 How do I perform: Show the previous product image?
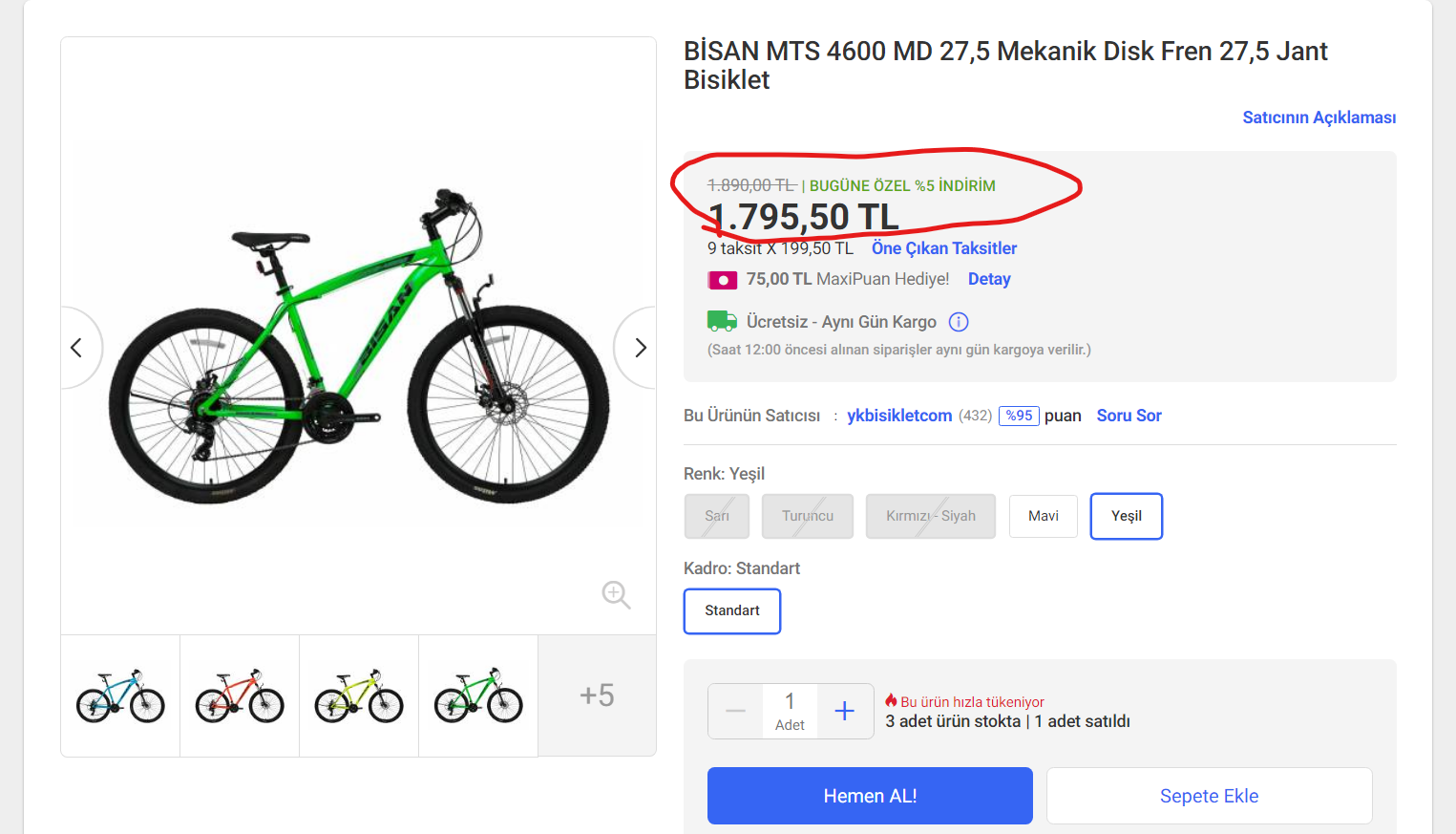point(77,348)
